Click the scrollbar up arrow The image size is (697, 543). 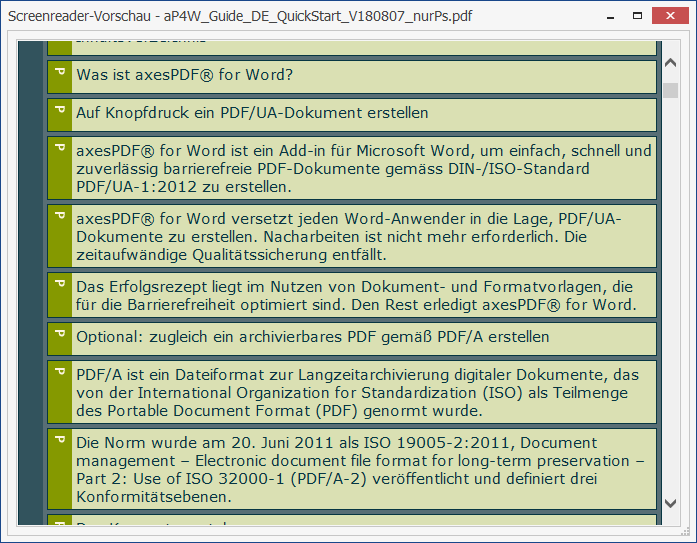pos(670,63)
